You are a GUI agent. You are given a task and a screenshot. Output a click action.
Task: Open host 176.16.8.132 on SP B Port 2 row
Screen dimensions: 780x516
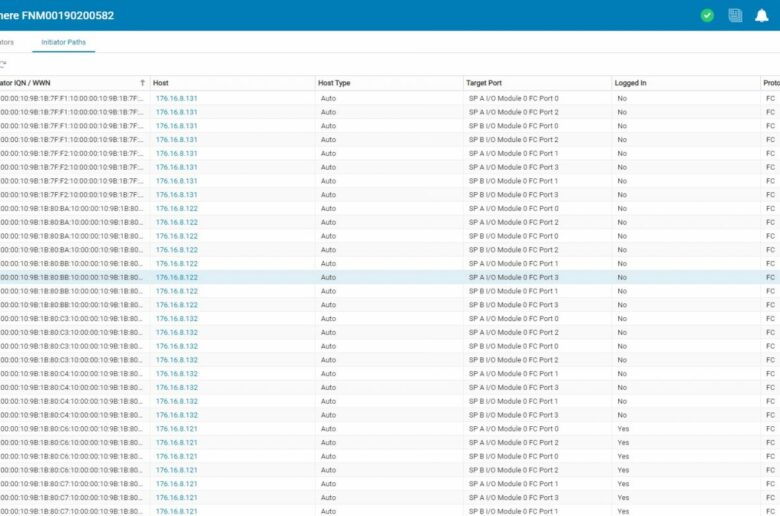tap(177, 360)
